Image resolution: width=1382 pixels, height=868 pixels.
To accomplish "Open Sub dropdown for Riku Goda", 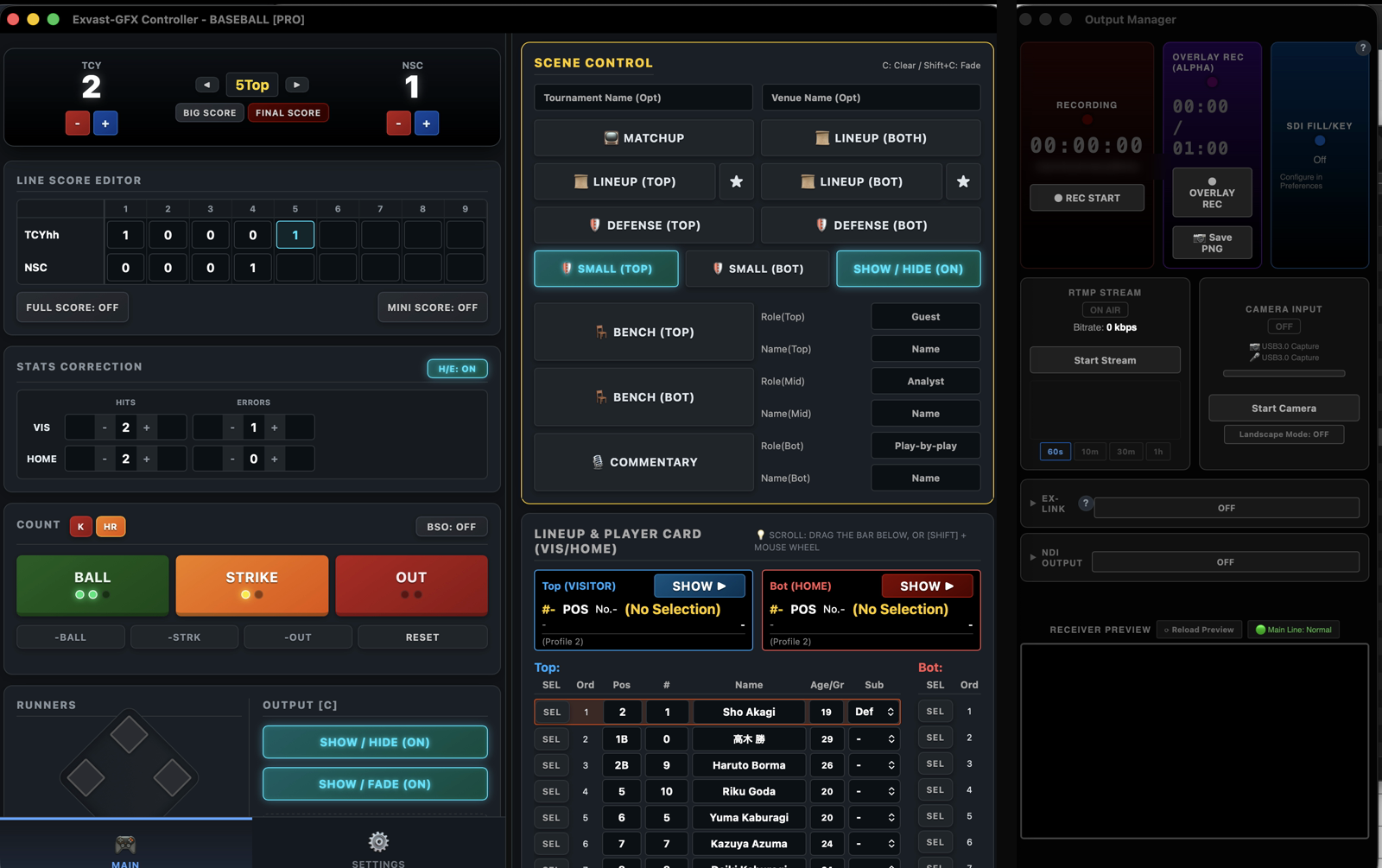I will click(874, 791).
